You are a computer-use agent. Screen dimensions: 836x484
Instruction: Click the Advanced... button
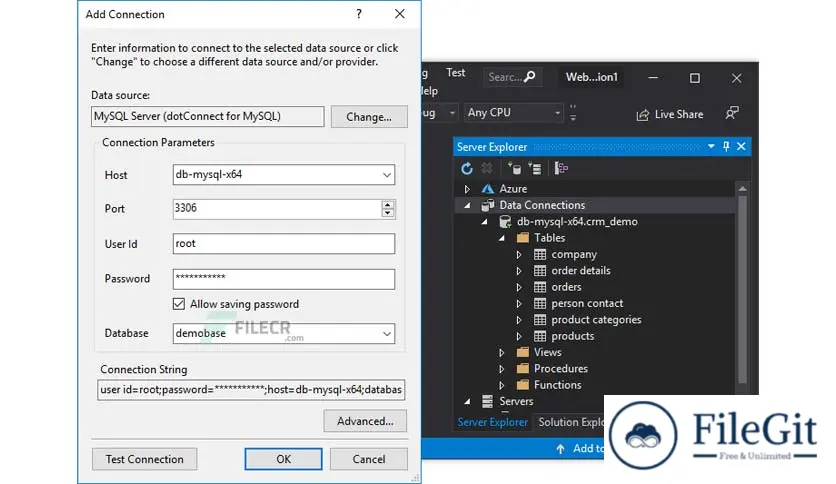click(365, 421)
